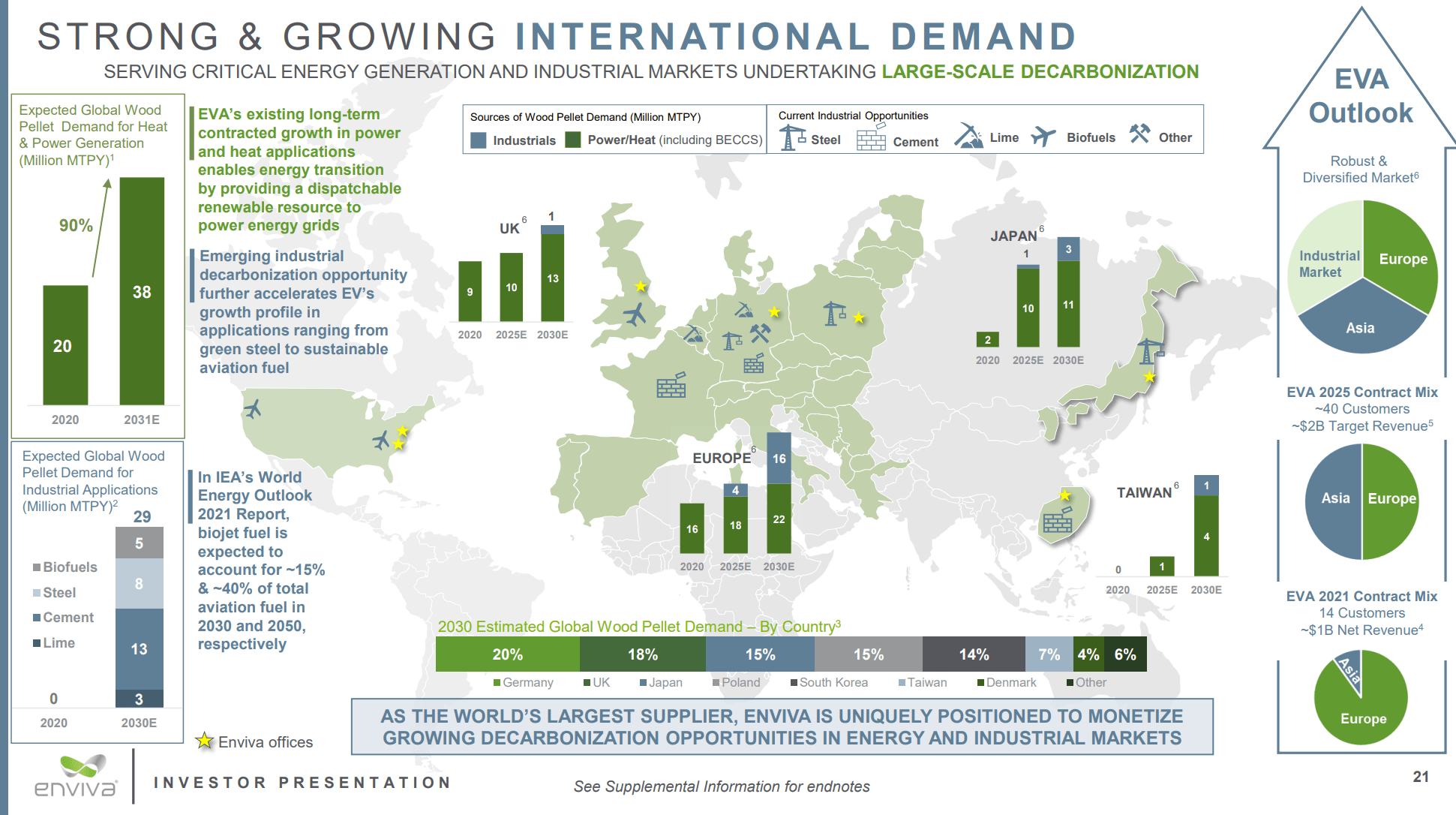The image size is (1456, 815).
Task: Click the airplane icon over the UK
Action: coord(635,314)
